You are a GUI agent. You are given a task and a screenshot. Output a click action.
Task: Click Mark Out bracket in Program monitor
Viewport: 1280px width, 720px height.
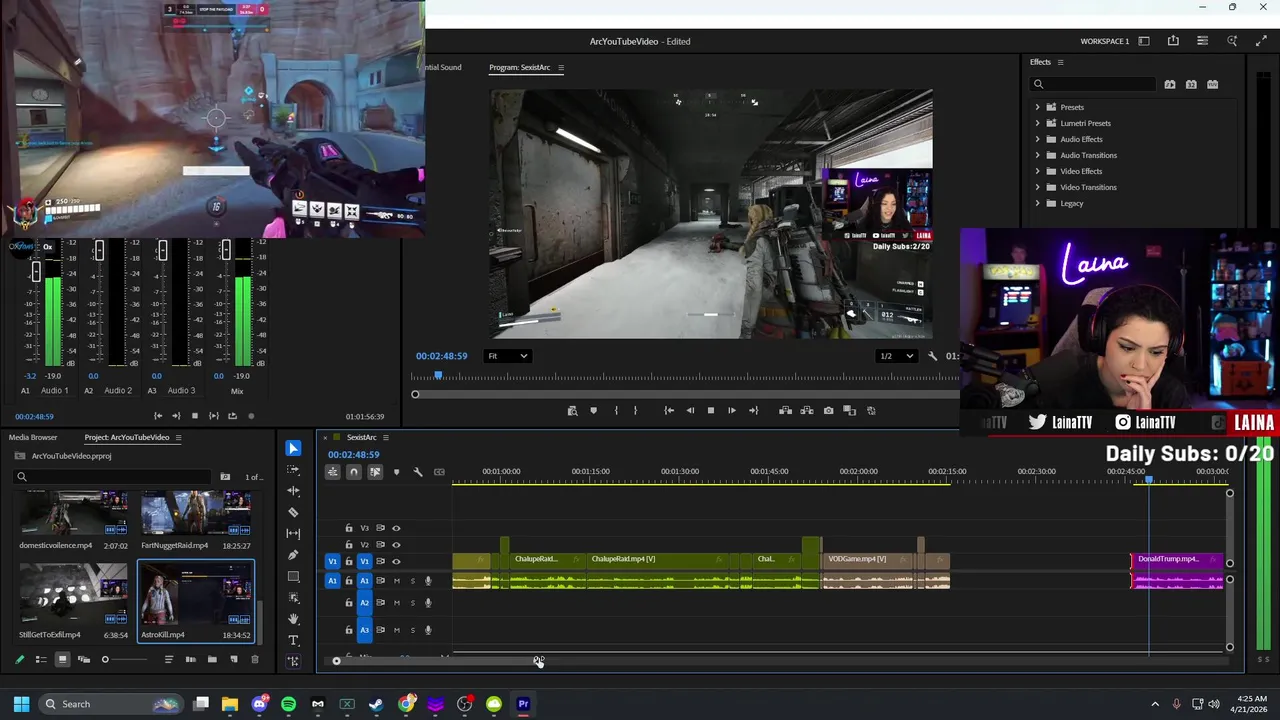(635, 411)
